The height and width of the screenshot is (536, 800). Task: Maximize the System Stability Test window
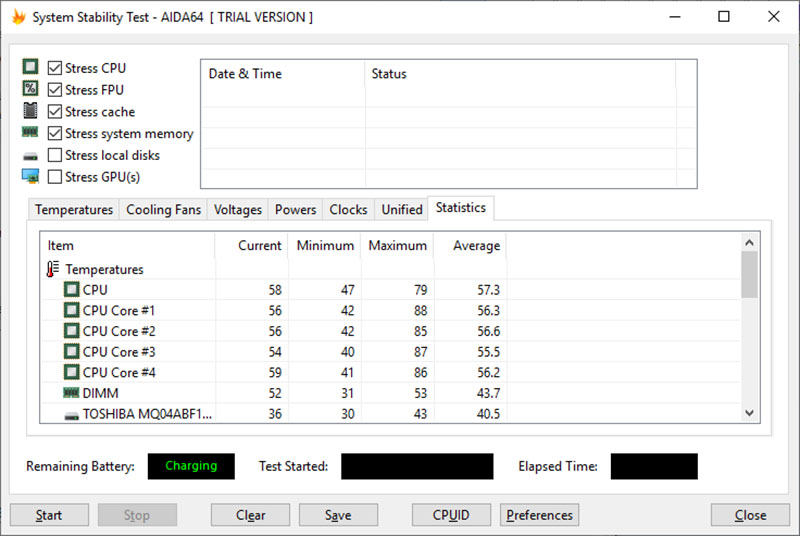click(x=723, y=17)
